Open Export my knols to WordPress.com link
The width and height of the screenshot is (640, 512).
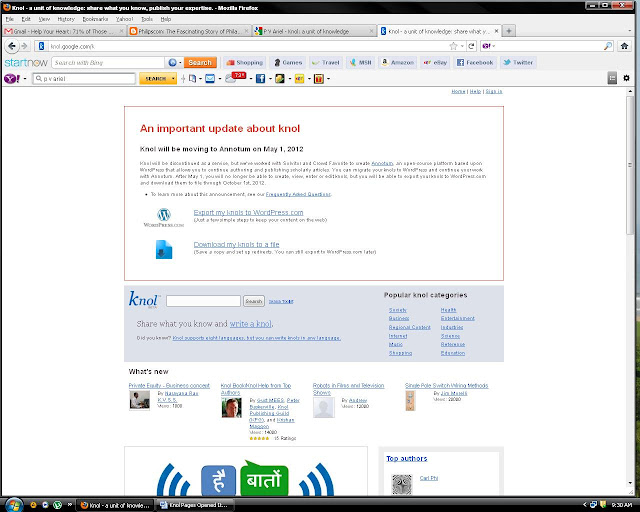tap(248, 212)
